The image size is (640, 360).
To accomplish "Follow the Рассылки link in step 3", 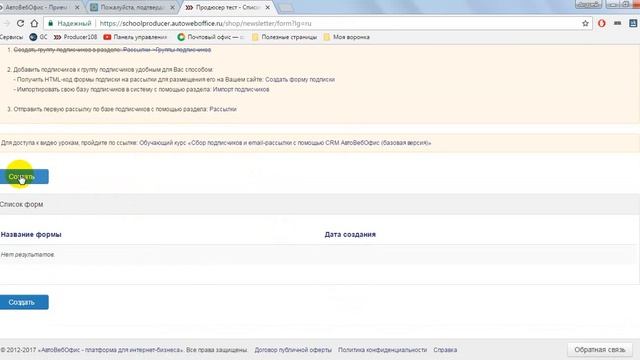I will pyautogui.click(x=223, y=109).
